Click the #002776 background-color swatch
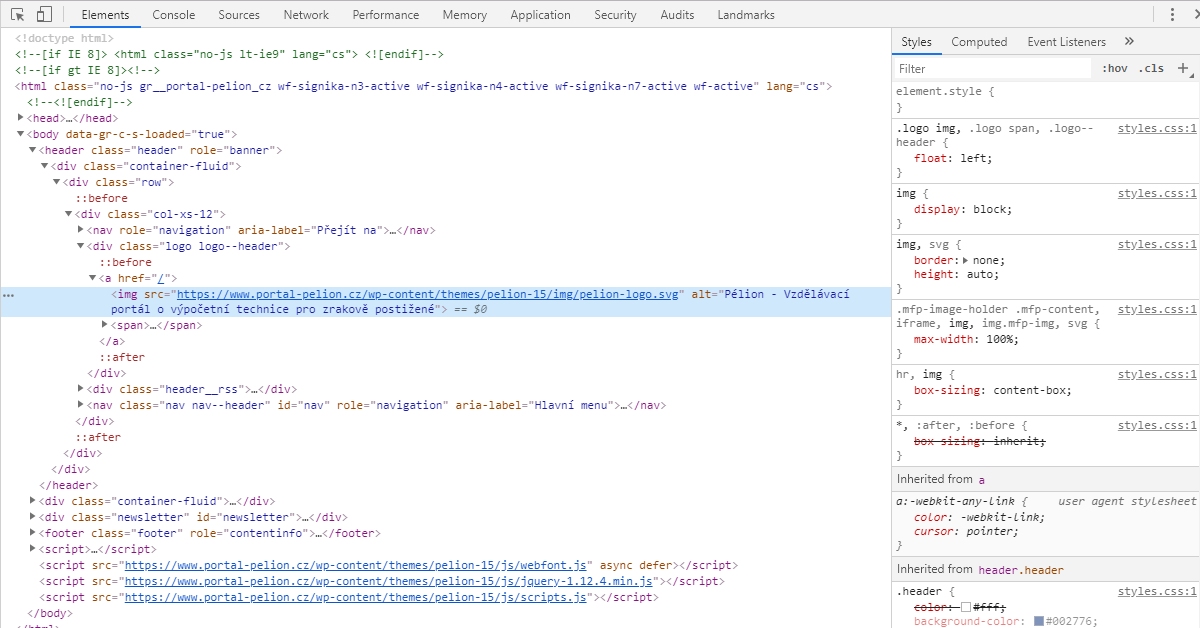Screen dimensions: 1200x628 click(1039, 622)
